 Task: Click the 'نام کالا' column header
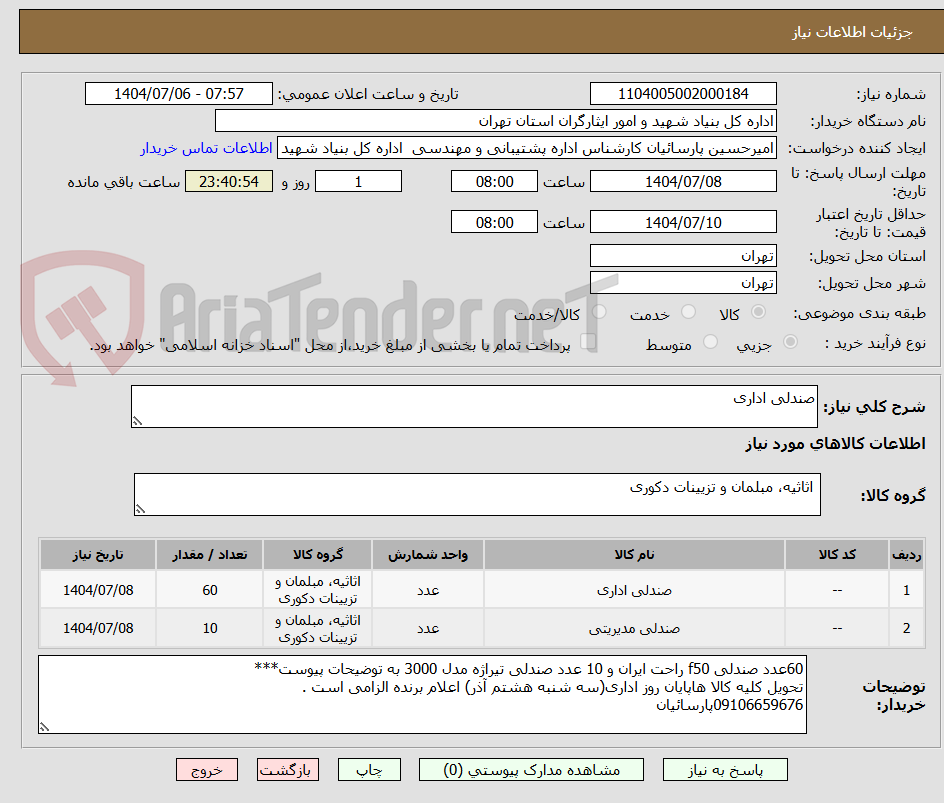point(635,554)
